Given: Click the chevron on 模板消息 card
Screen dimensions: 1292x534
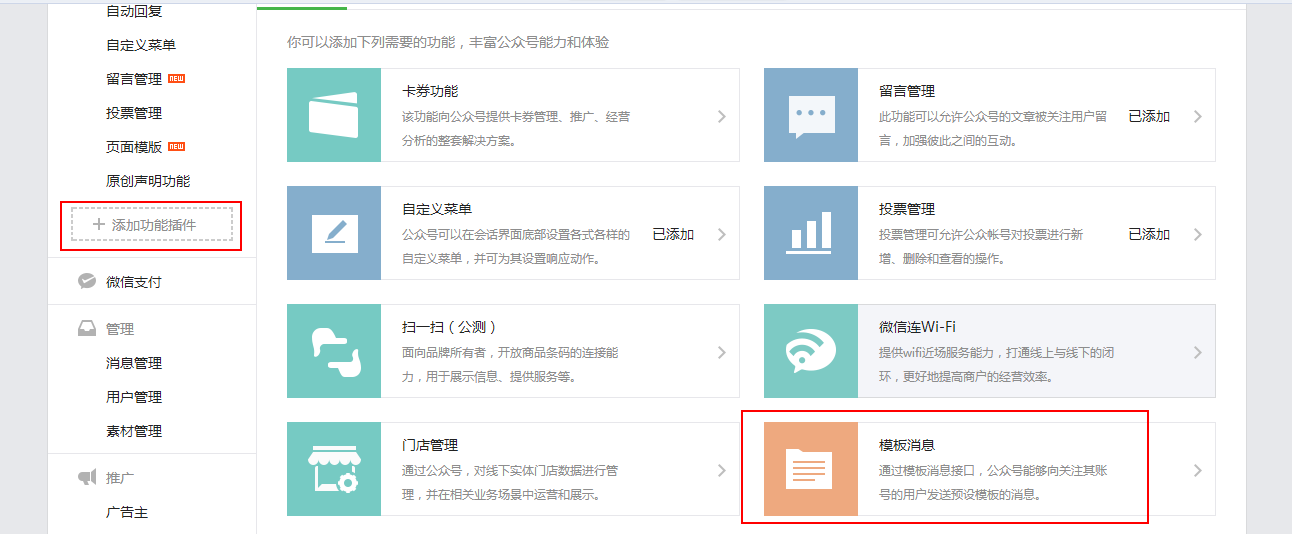Looking at the screenshot, I should (x=1198, y=470).
